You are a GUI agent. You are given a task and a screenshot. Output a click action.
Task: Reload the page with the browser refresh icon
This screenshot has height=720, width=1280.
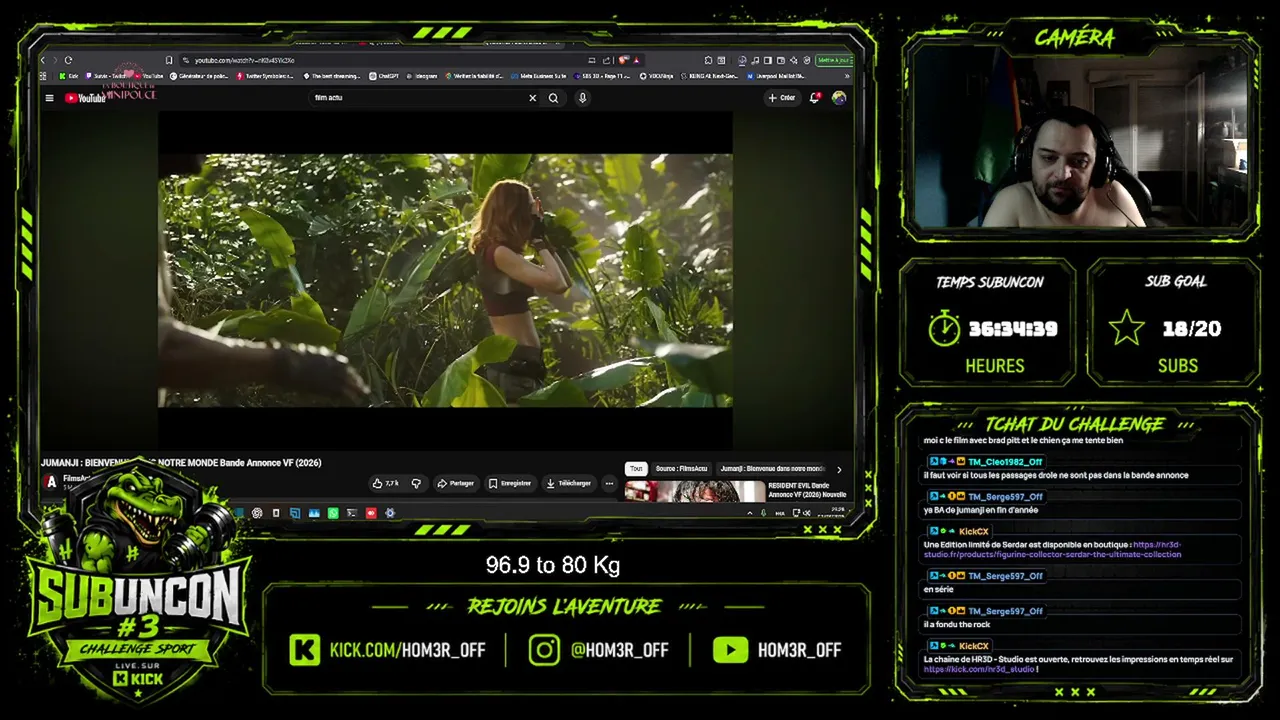[68, 60]
